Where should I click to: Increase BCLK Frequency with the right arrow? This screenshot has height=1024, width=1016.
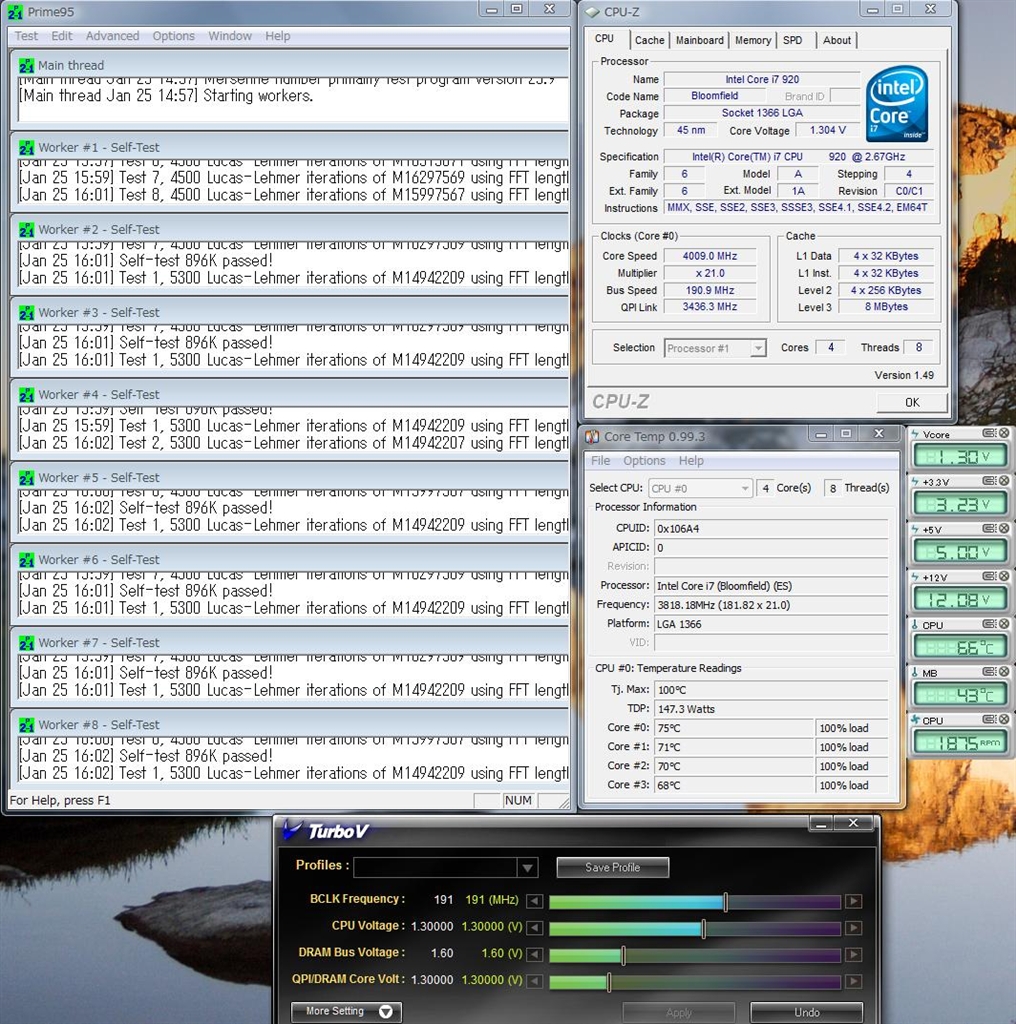853,901
